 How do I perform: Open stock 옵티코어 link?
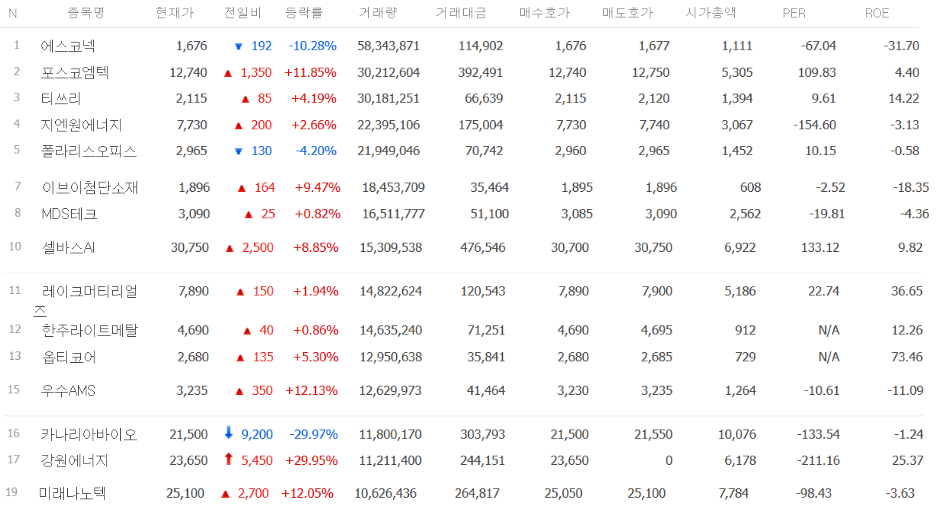[69, 357]
